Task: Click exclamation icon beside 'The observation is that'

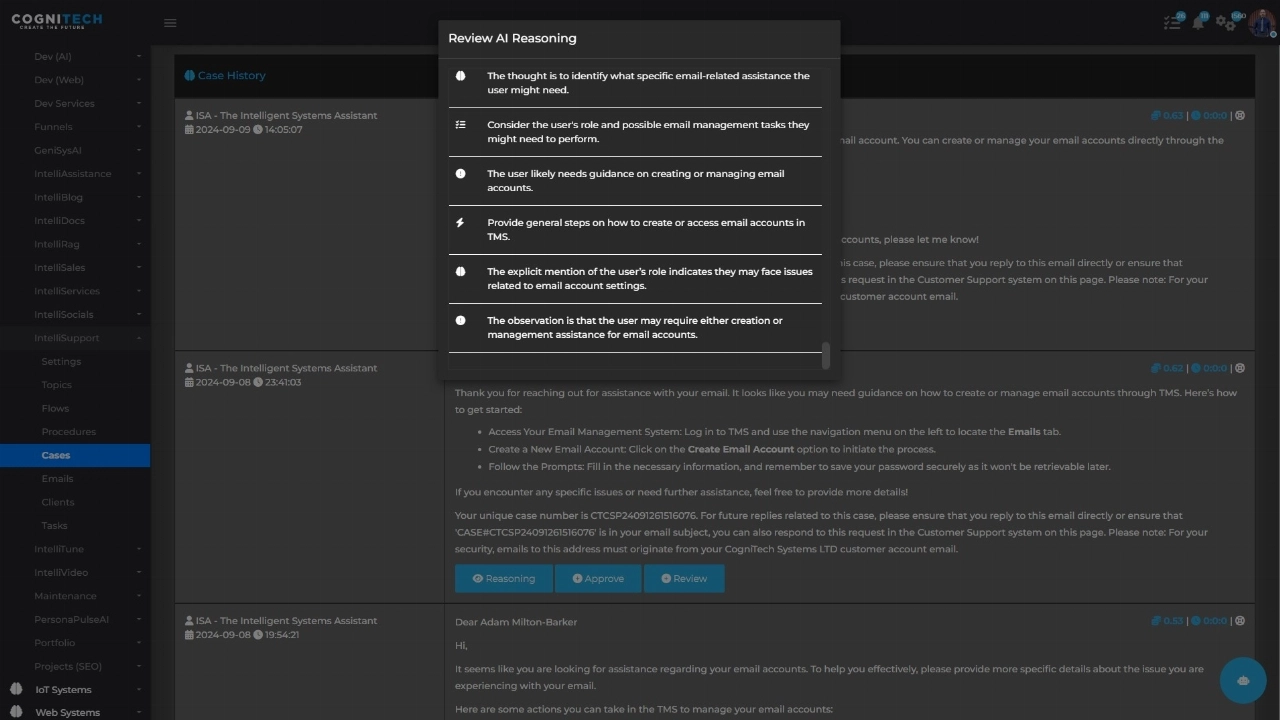Action: point(460,321)
